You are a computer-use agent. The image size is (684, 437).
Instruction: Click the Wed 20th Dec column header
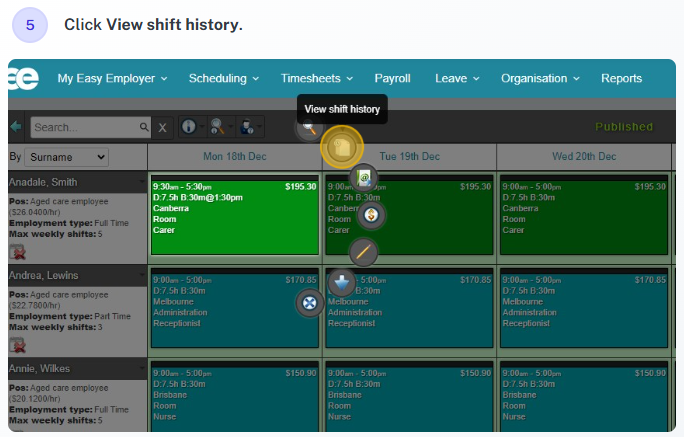584,157
